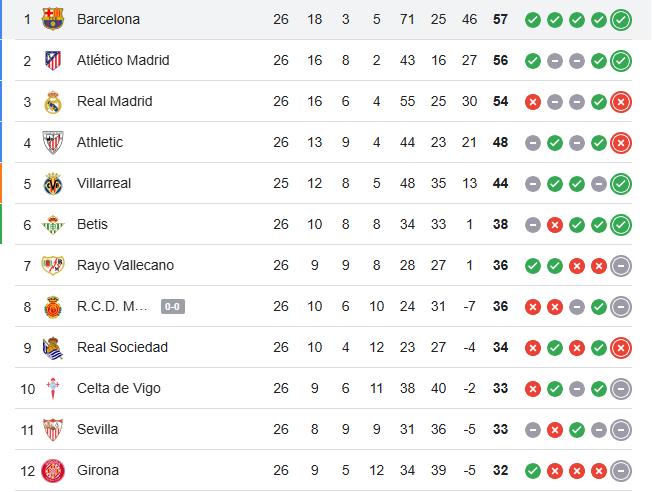The image size is (652, 492).
Task: Click the Betis club crest
Action: pyautogui.click(x=53, y=225)
